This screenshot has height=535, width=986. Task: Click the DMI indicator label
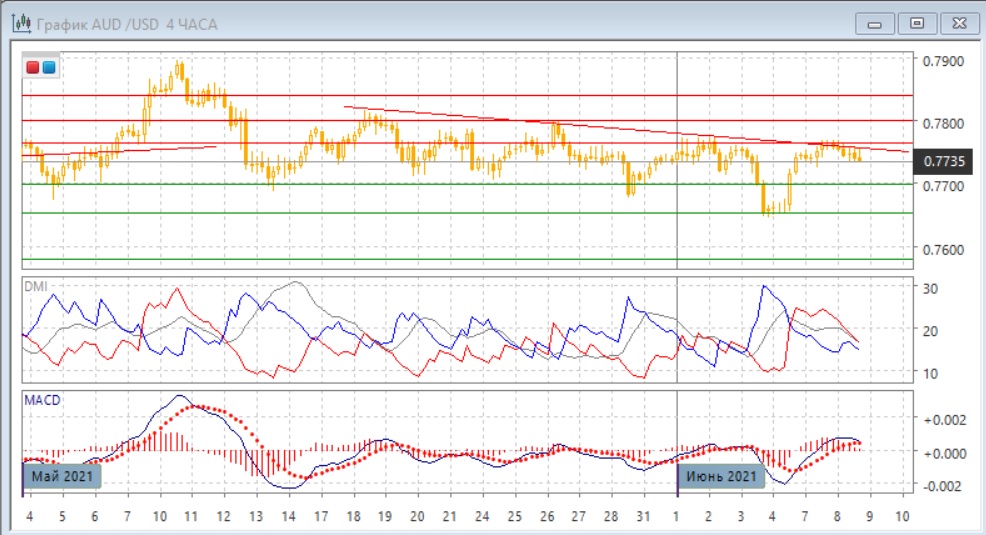pyautogui.click(x=35, y=287)
